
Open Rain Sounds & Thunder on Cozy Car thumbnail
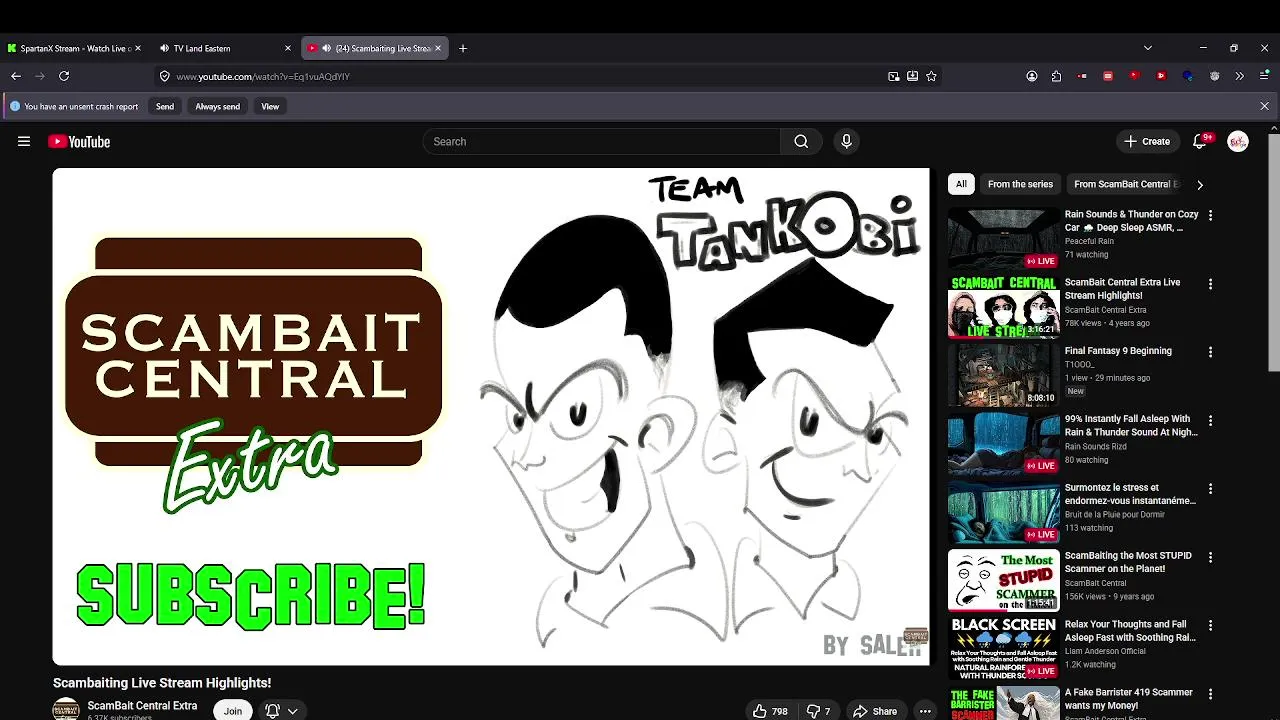tap(1003, 238)
